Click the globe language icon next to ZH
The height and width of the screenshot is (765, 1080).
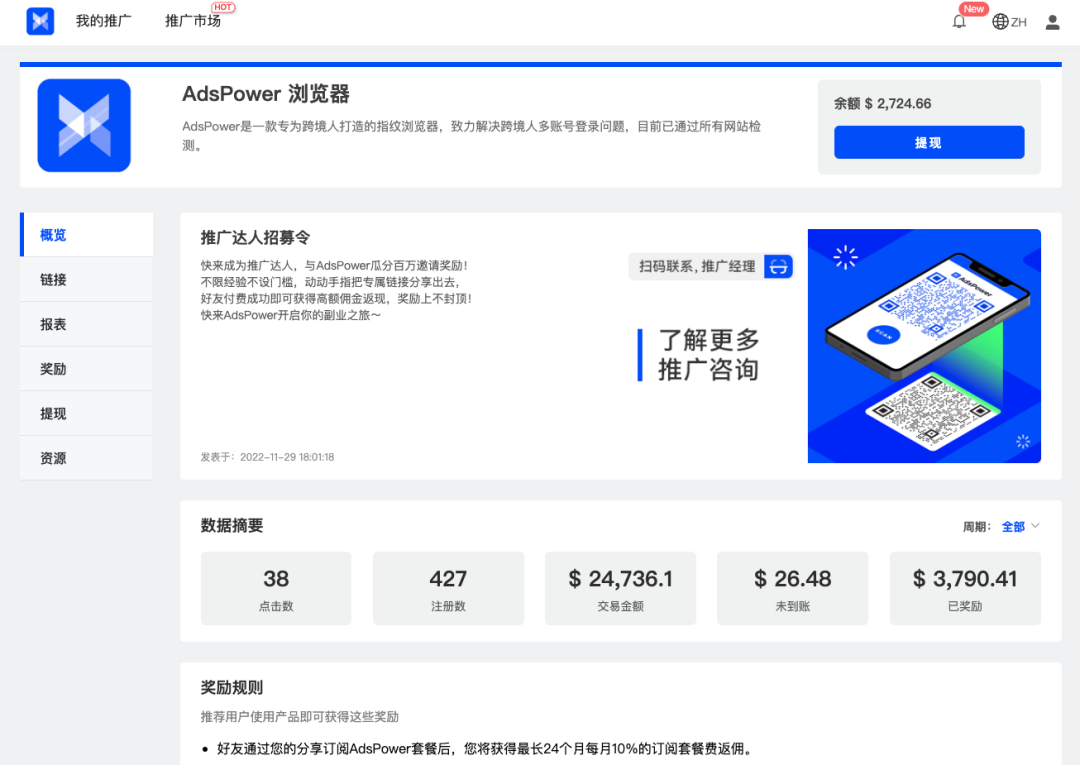999,21
